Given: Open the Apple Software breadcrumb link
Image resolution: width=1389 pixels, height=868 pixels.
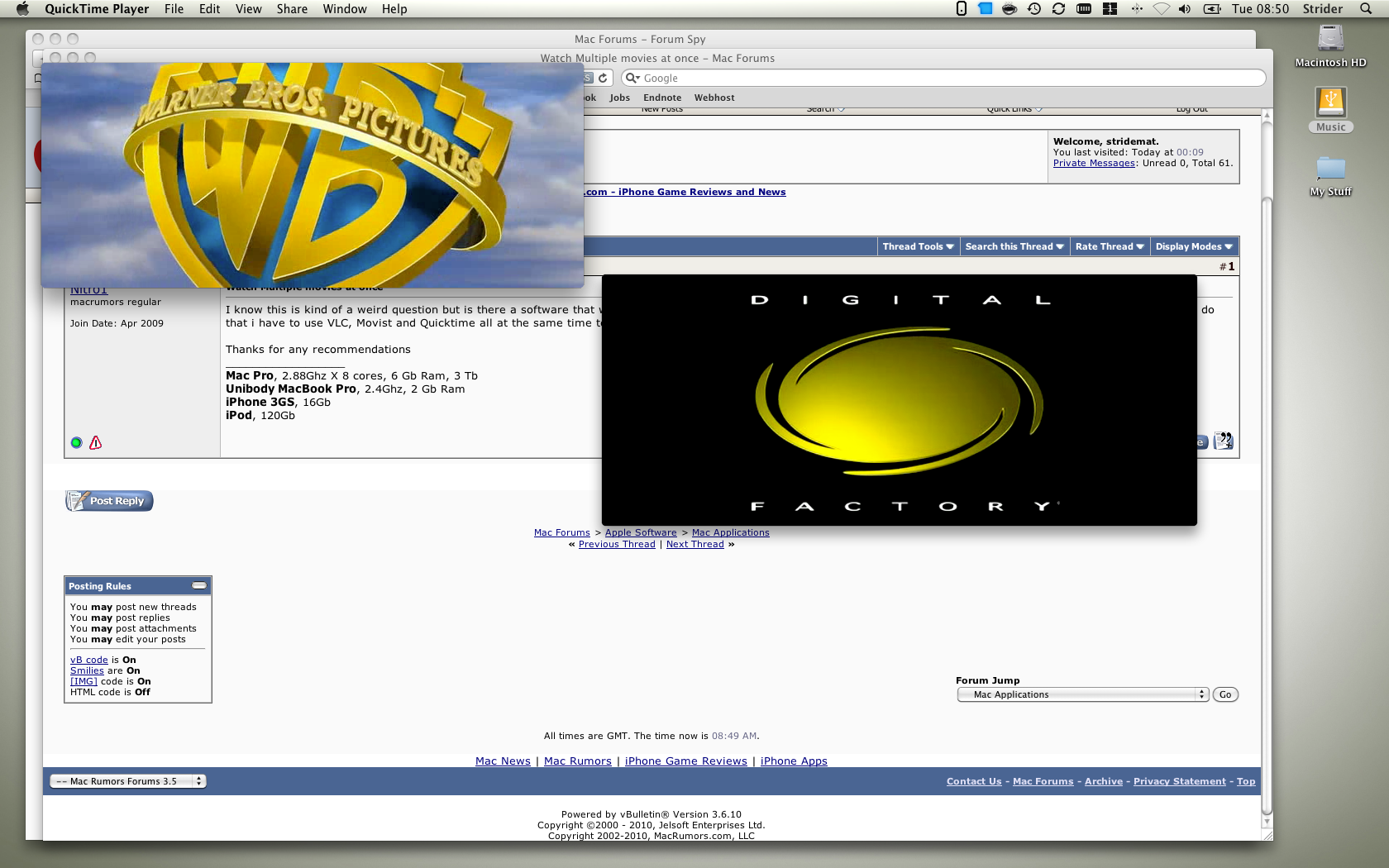Looking at the screenshot, I should (x=641, y=532).
